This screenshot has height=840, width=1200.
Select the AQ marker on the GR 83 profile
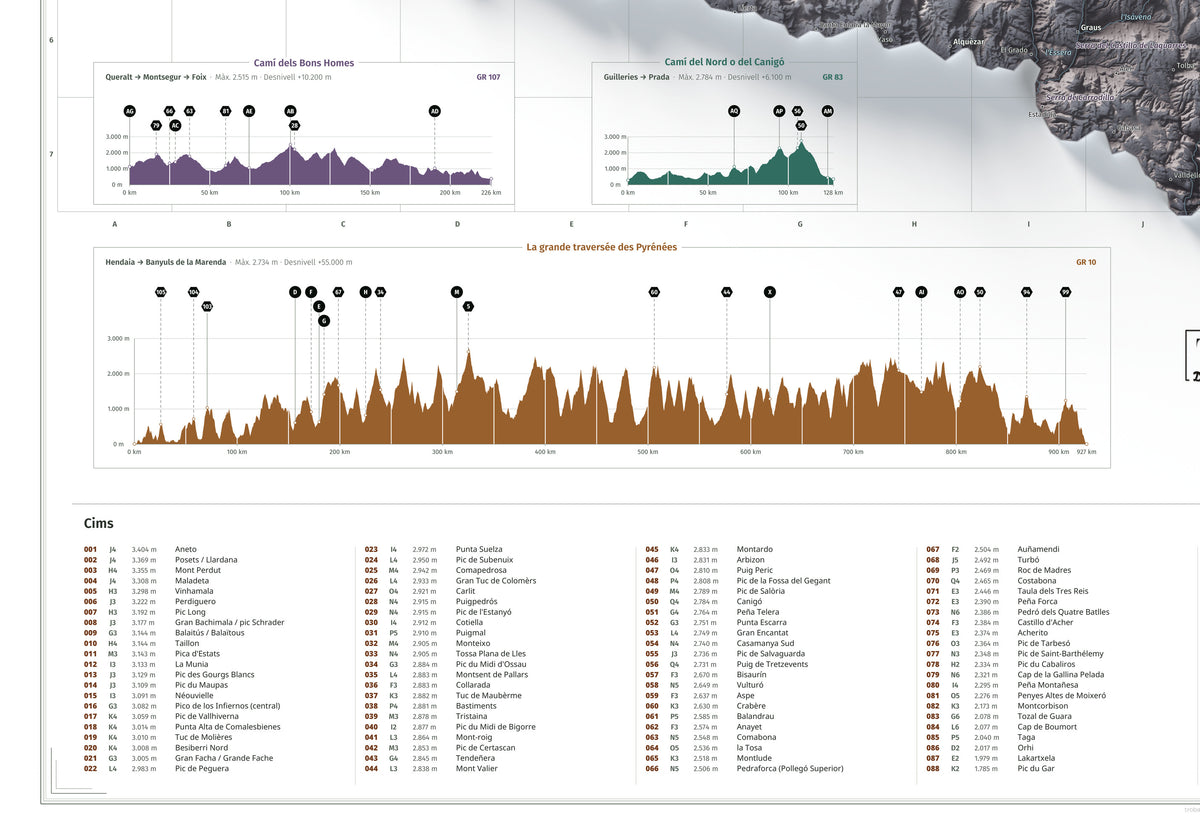click(734, 111)
